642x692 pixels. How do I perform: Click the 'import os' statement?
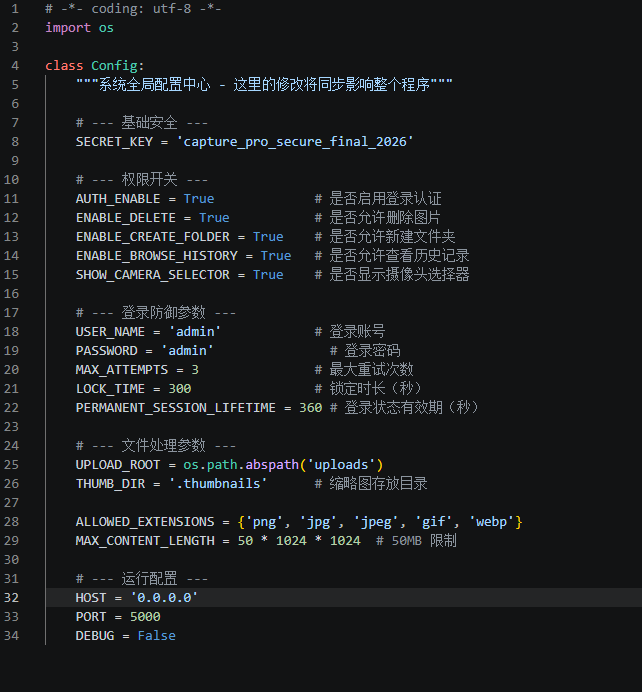79,28
